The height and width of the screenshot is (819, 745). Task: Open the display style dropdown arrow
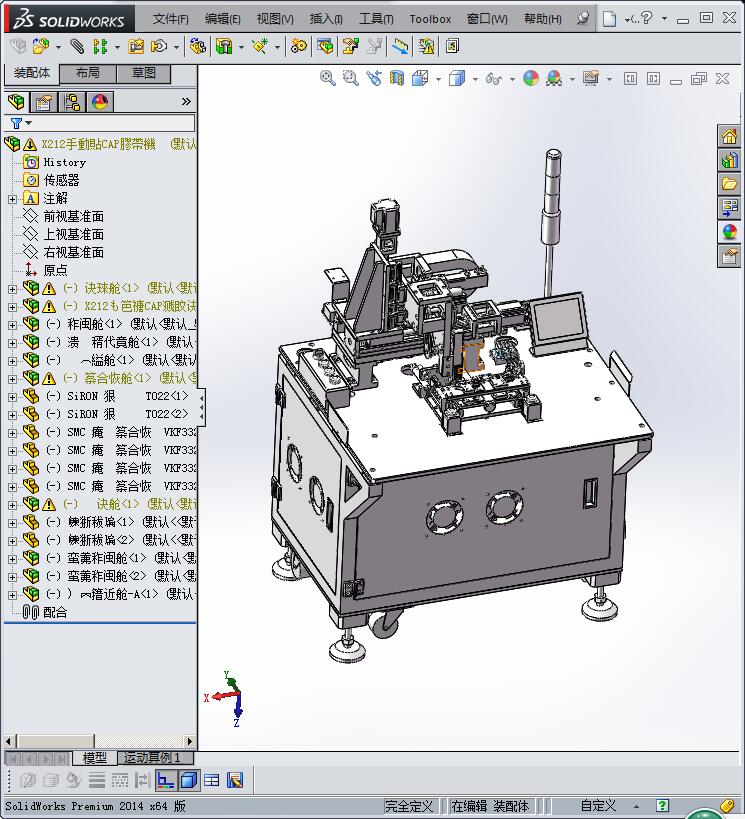475,78
